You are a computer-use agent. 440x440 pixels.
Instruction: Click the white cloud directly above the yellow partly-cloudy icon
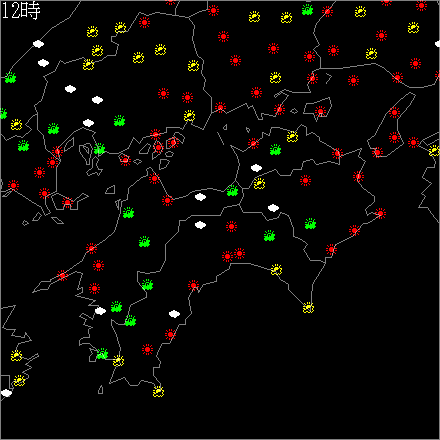pos(256,168)
